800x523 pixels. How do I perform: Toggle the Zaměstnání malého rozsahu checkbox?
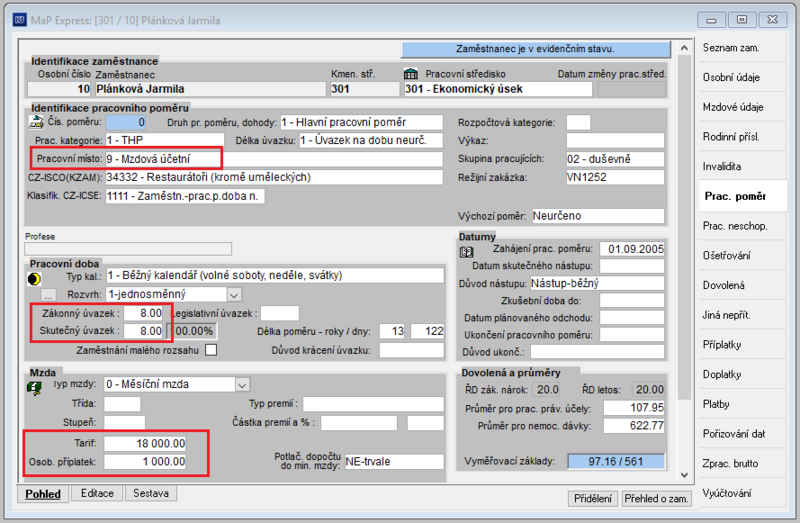click(211, 350)
